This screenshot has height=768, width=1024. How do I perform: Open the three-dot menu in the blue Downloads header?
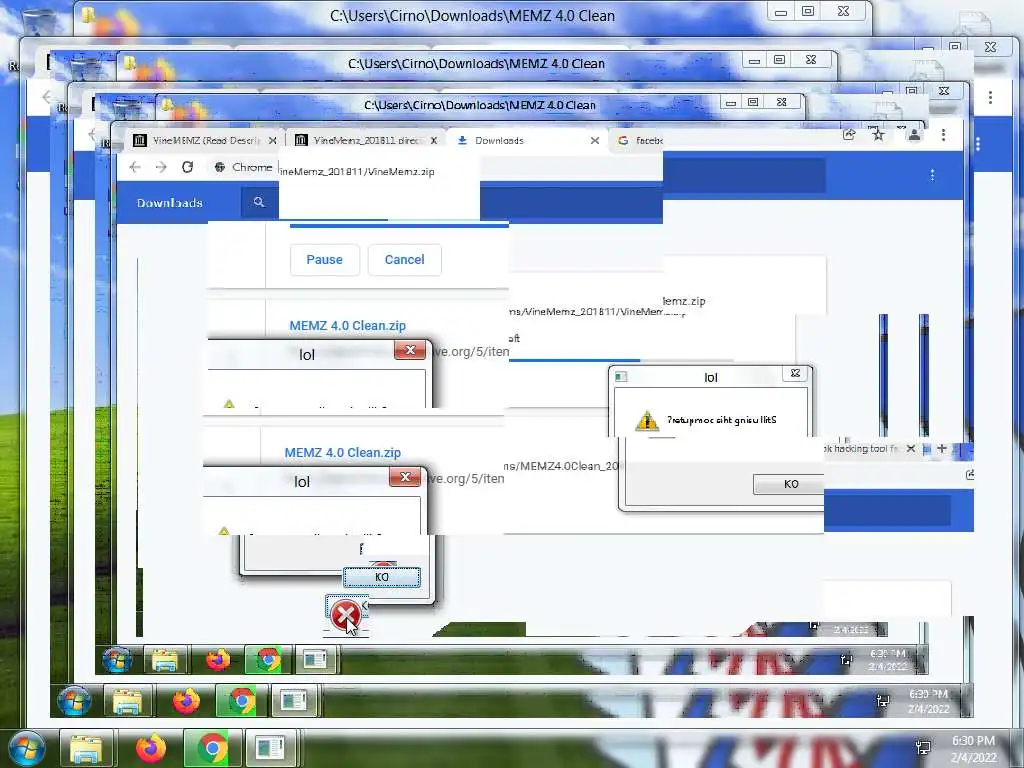coord(932,175)
